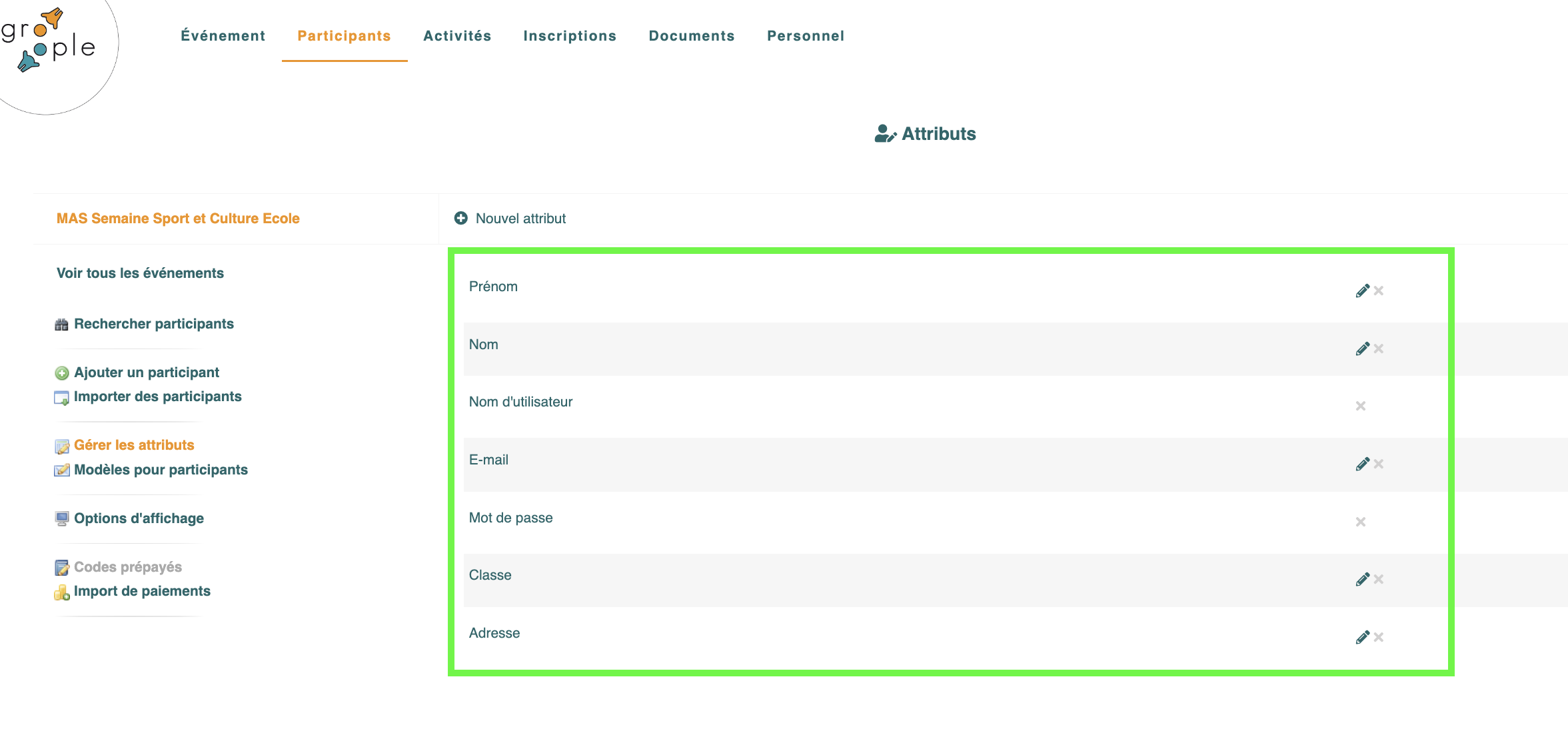Open Importer des participants
This screenshot has height=737, width=1568.
point(158,396)
